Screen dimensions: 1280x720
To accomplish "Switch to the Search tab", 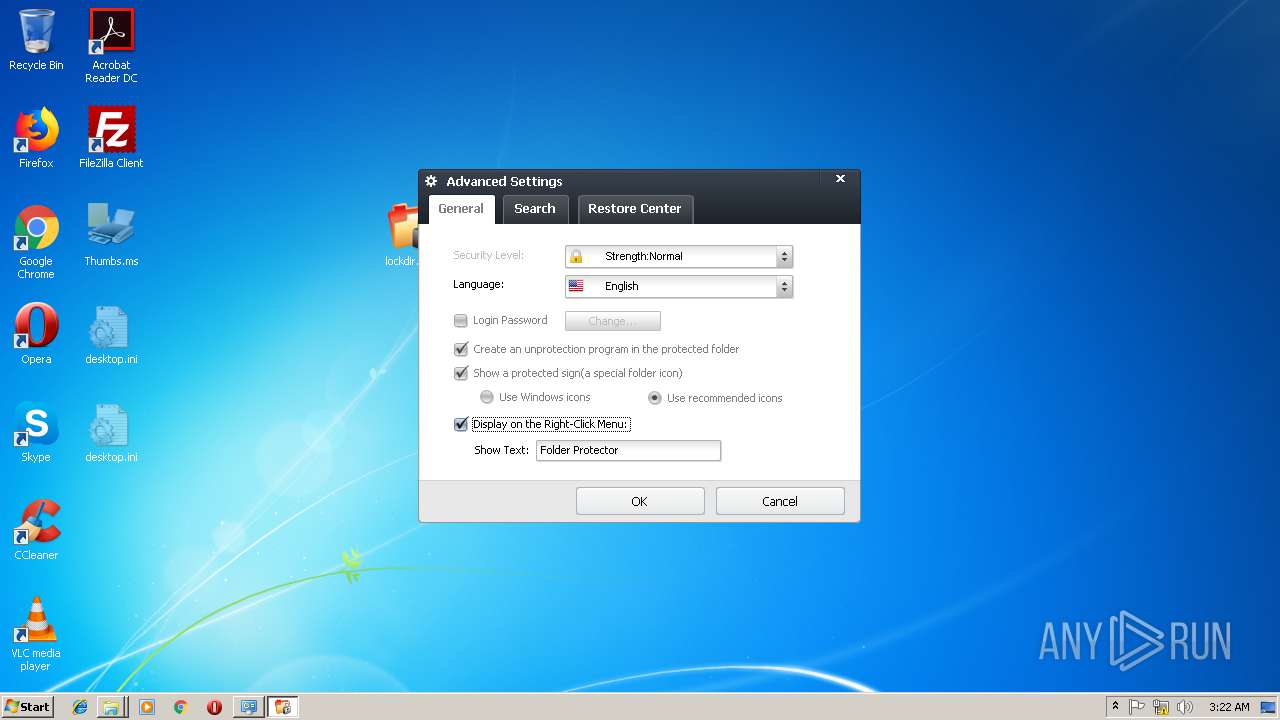I will coord(535,209).
